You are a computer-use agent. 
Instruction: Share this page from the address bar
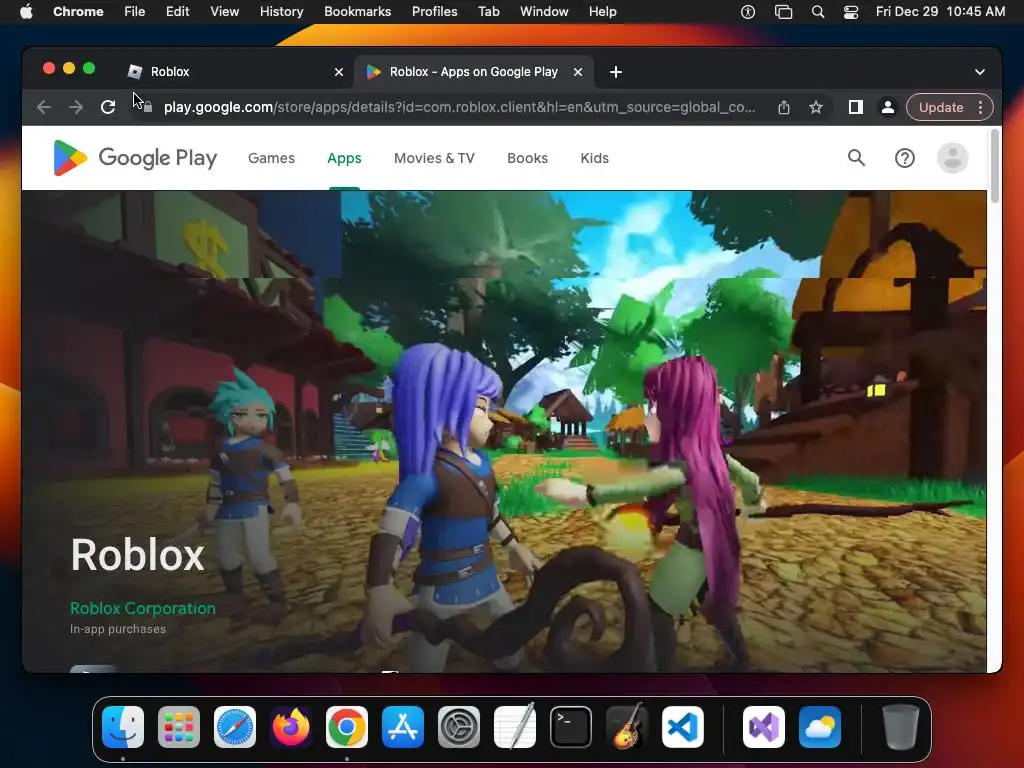point(784,107)
